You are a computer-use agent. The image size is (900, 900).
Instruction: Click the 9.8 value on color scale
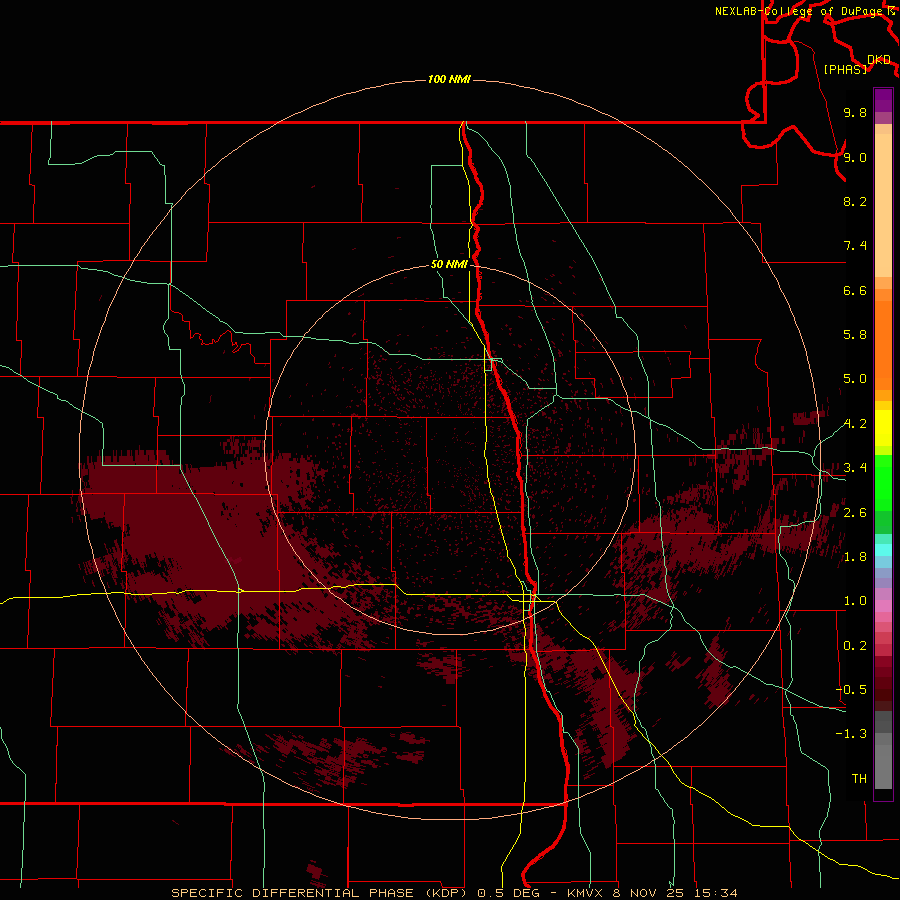(x=855, y=112)
